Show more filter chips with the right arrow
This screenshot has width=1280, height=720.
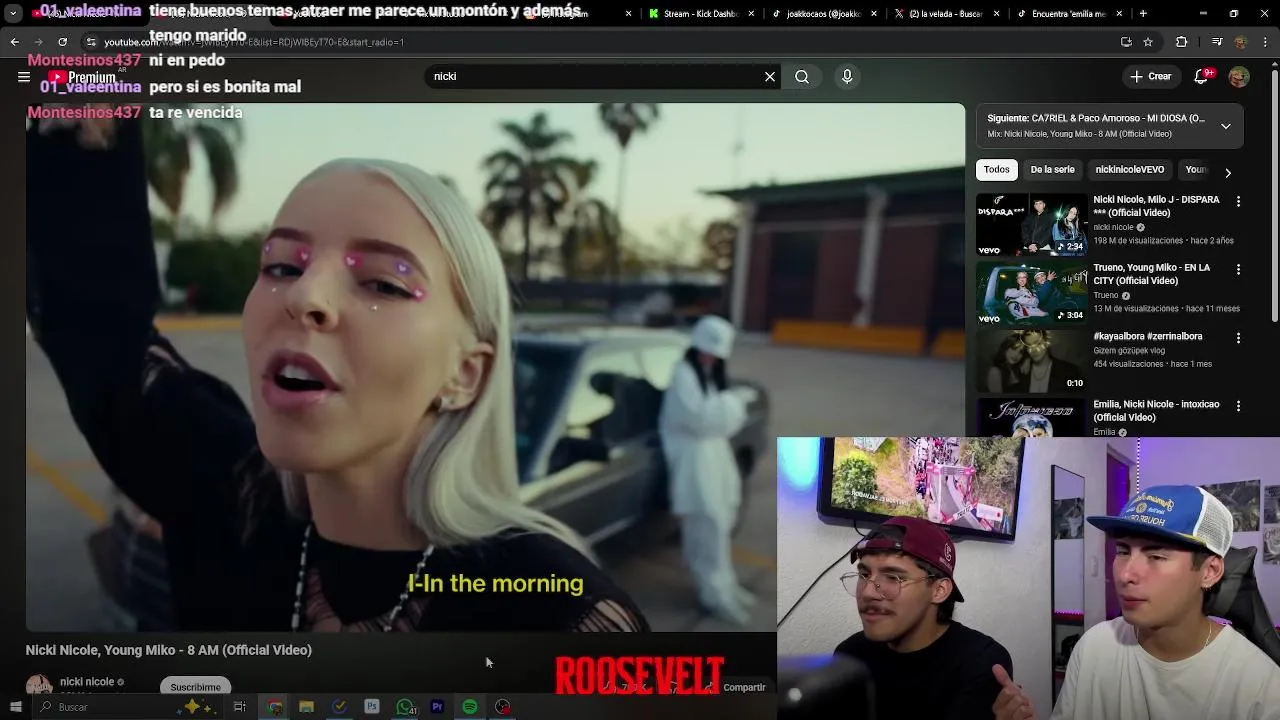point(1228,172)
